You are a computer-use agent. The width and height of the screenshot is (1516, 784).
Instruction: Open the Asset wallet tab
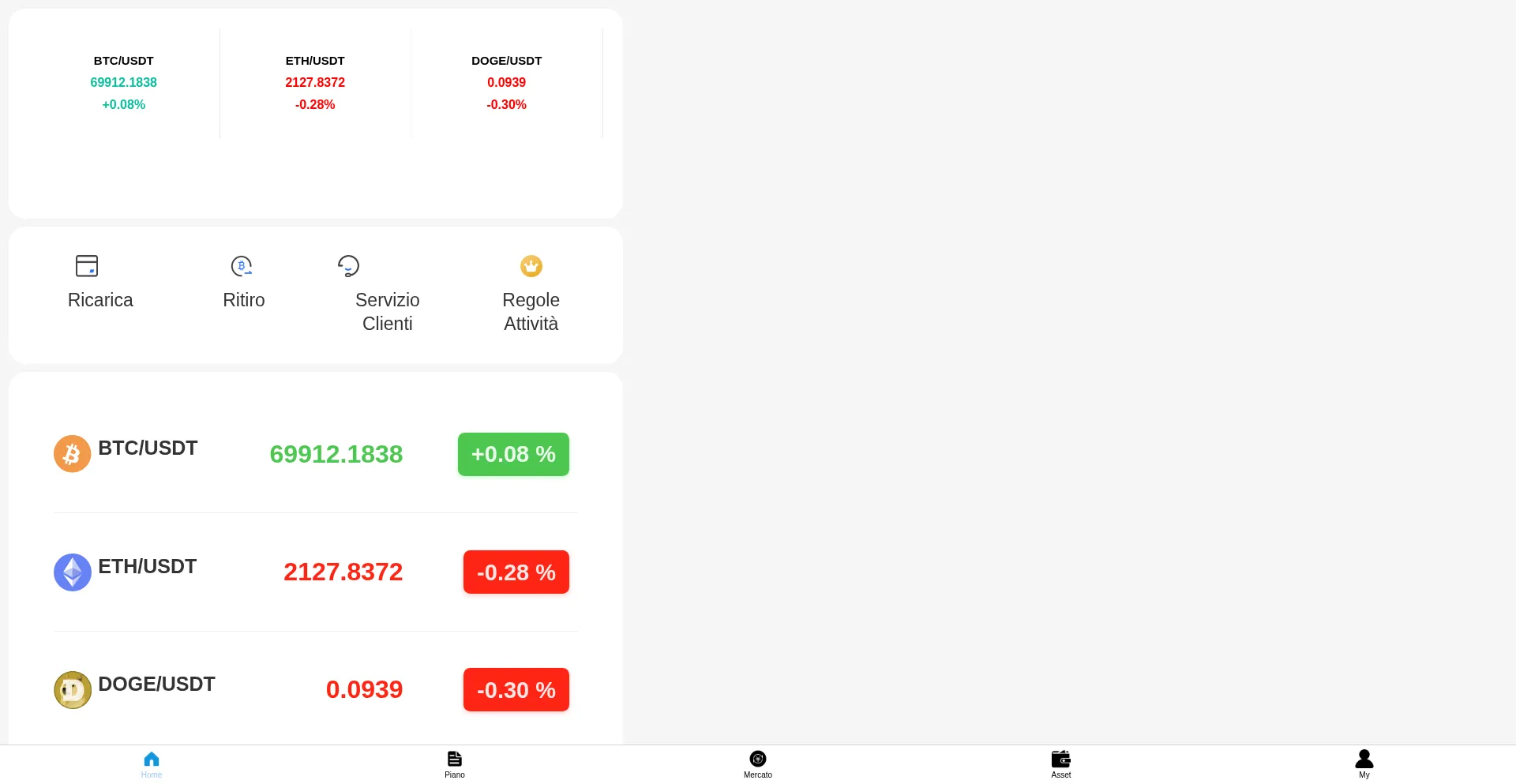pyautogui.click(x=1061, y=764)
